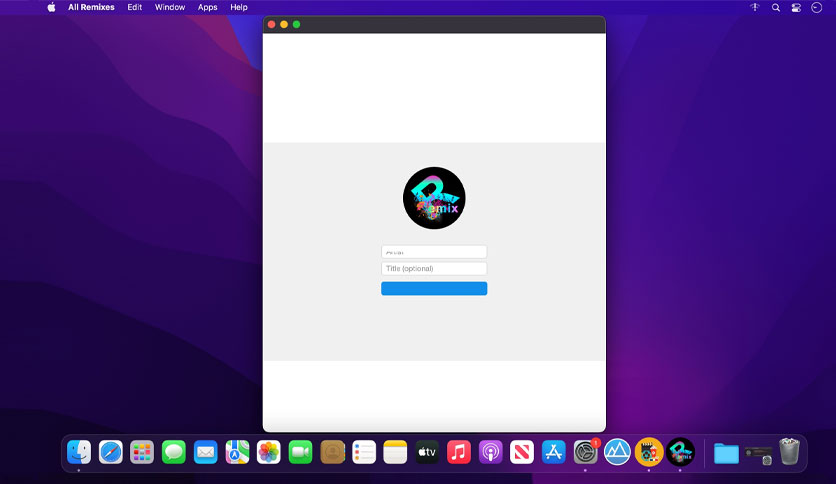Open Messages from the Dock
836x484 pixels.
tap(174, 453)
